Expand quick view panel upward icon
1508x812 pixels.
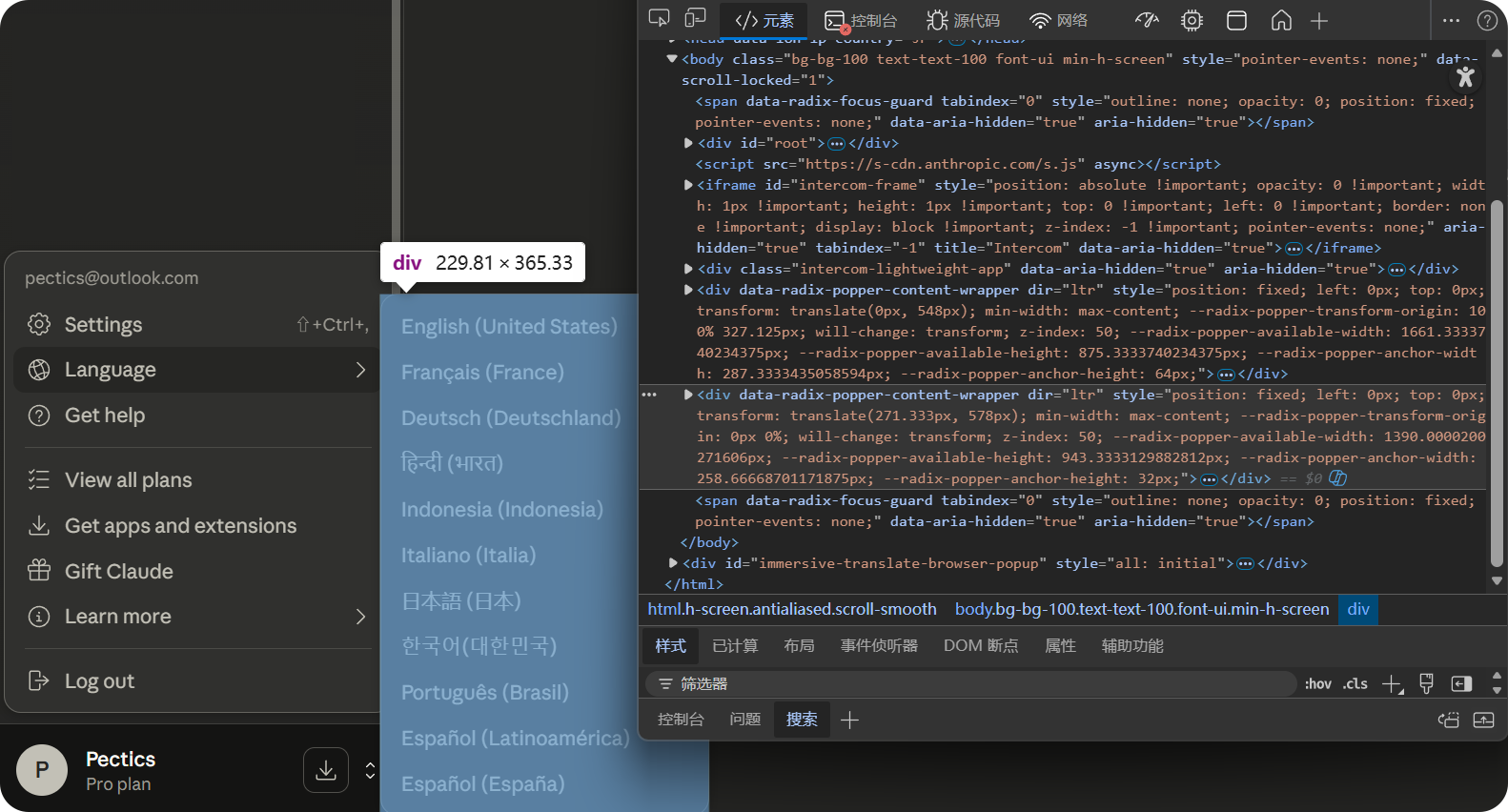tap(1484, 720)
